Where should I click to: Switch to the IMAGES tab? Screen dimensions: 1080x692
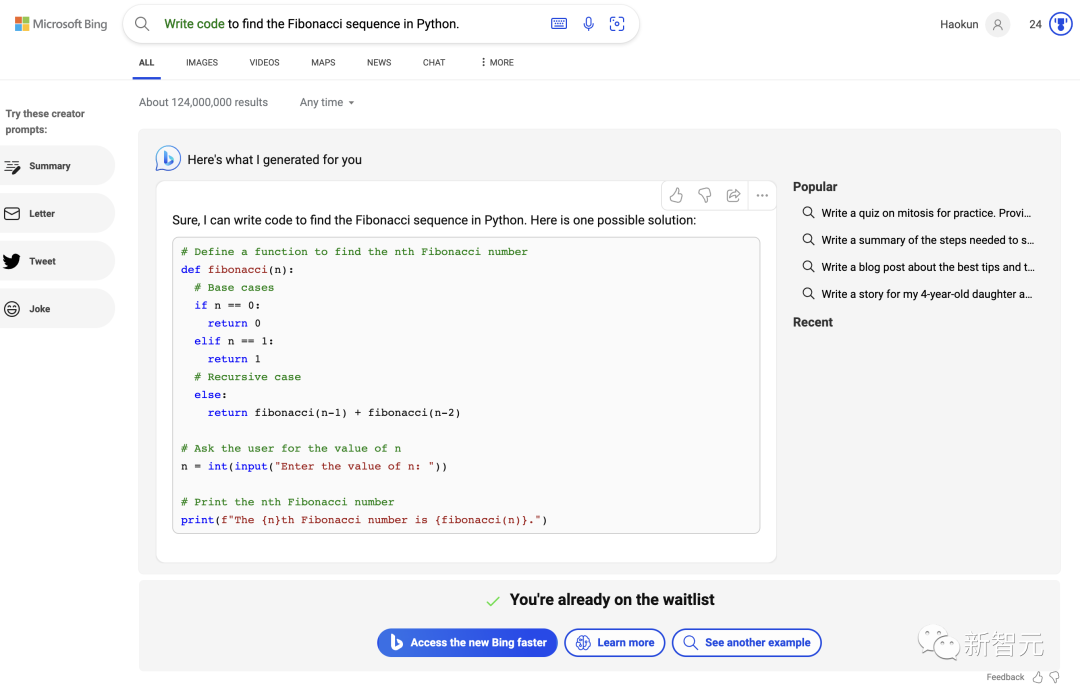[x=202, y=62]
